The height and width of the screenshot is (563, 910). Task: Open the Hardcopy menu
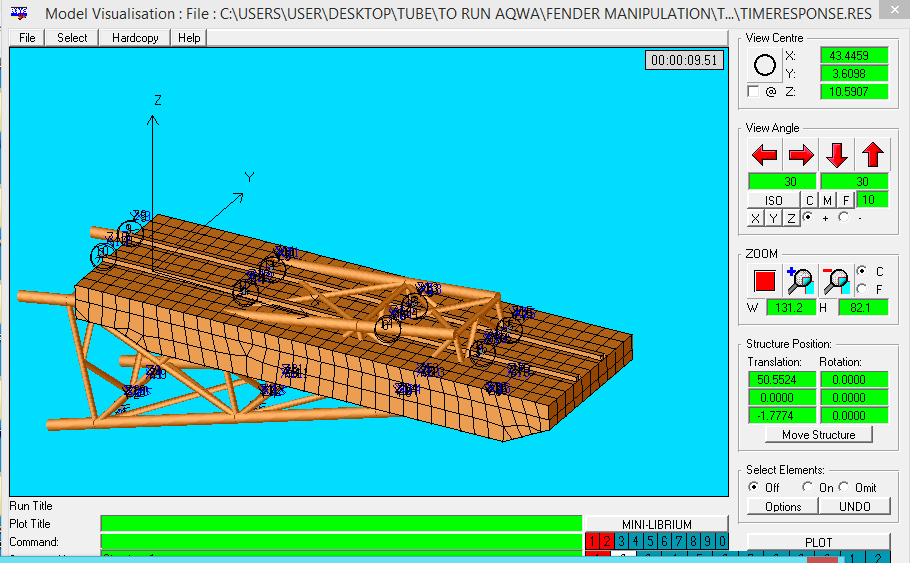coord(134,37)
